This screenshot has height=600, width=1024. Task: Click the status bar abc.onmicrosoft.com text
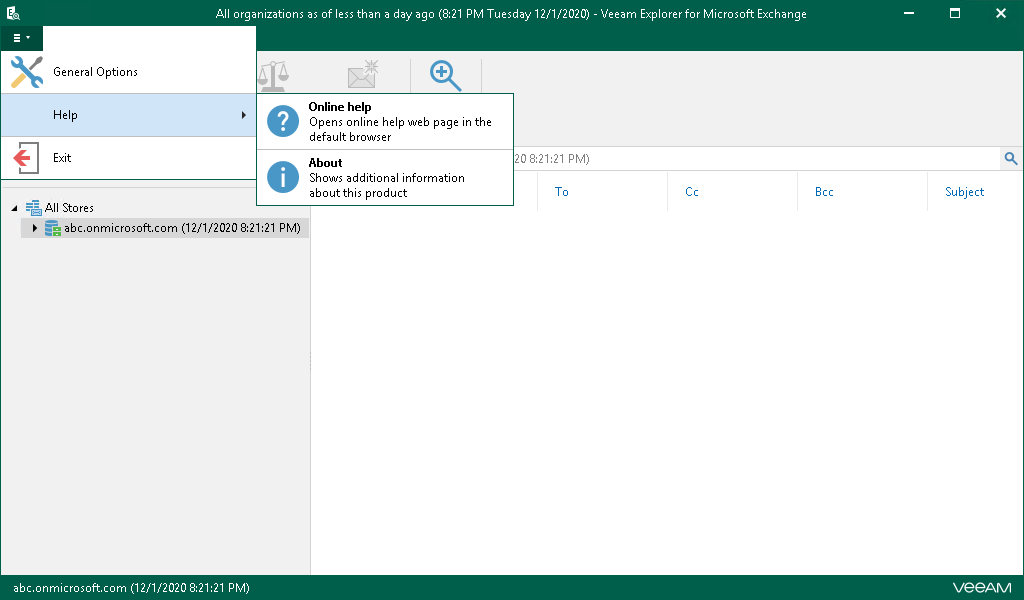point(131,588)
